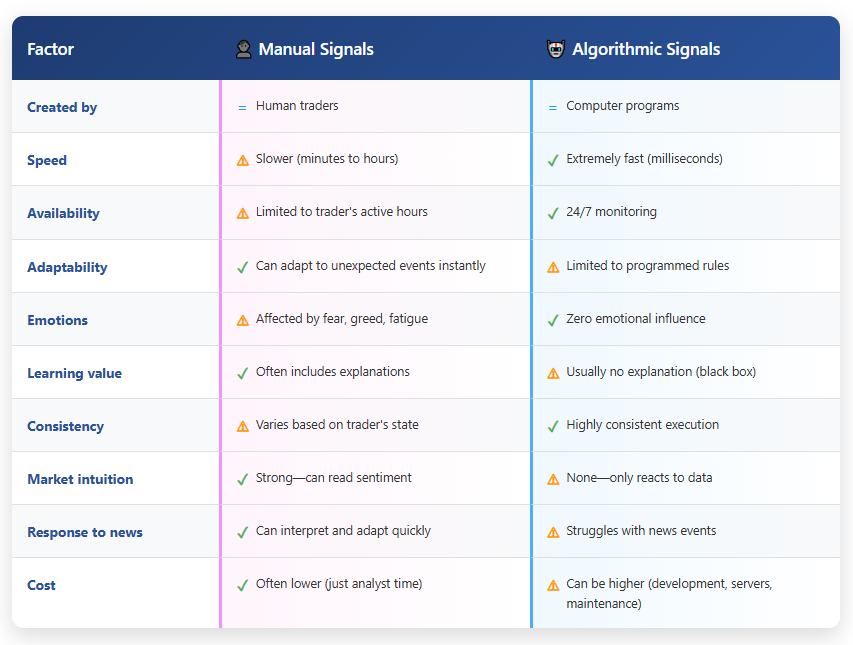Screen dimensions: 853x645
Task: Click the Adaptability row label
Action: point(67,267)
